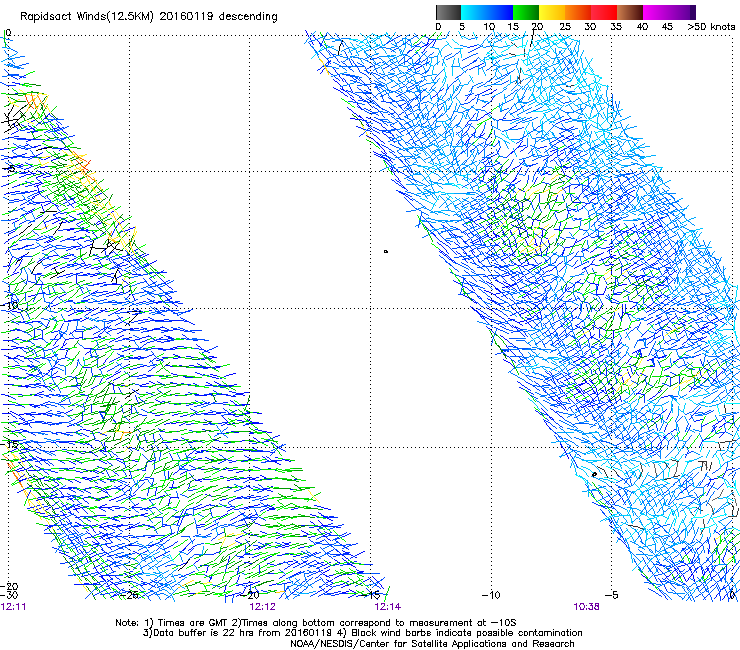This screenshot has height=650, width=740.
Task: Click the small black island mark near 12:14 swath
Action: pyautogui.click(x=386, y=252)
